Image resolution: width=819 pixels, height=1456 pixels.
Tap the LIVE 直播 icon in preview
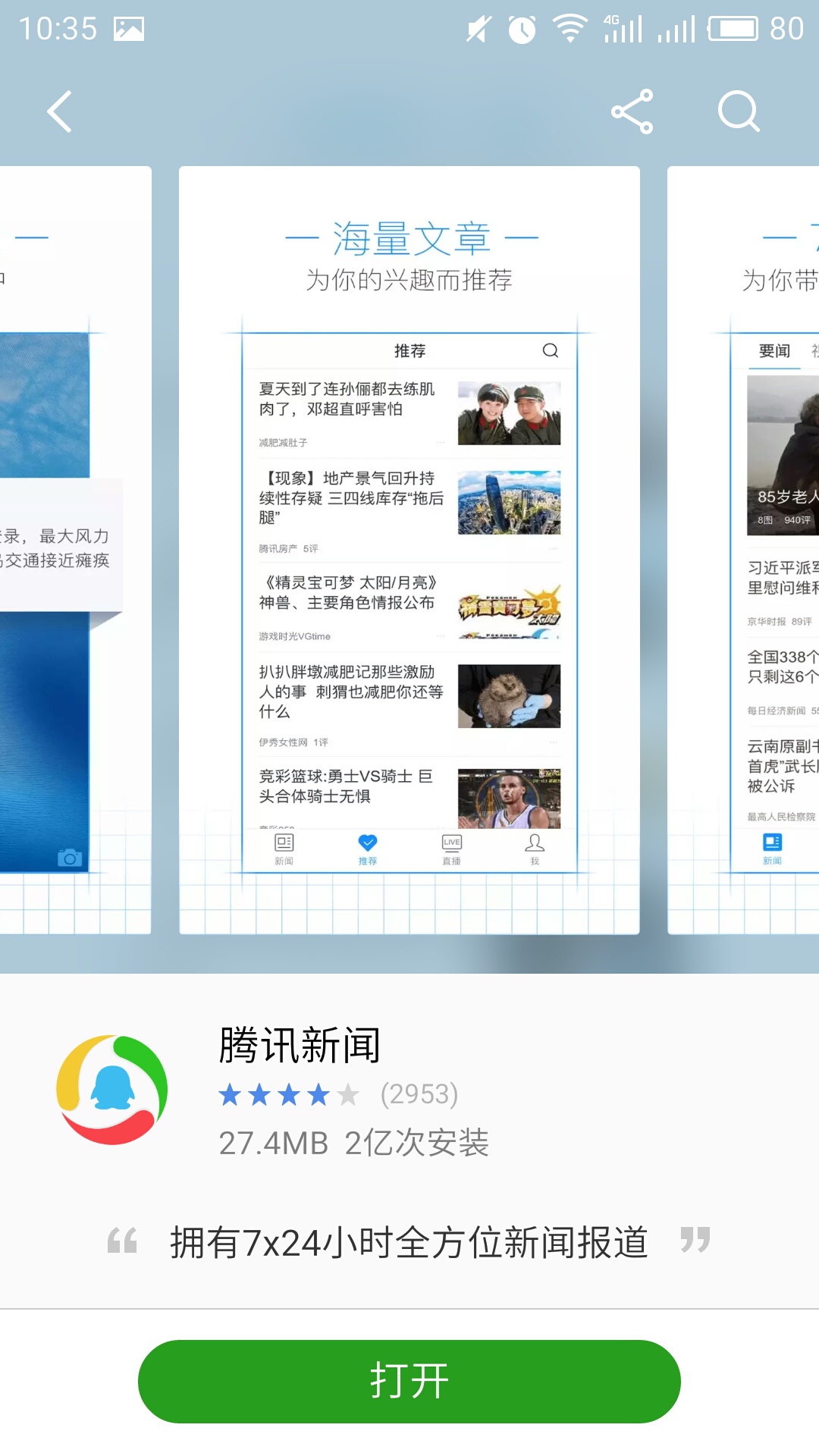451,848
